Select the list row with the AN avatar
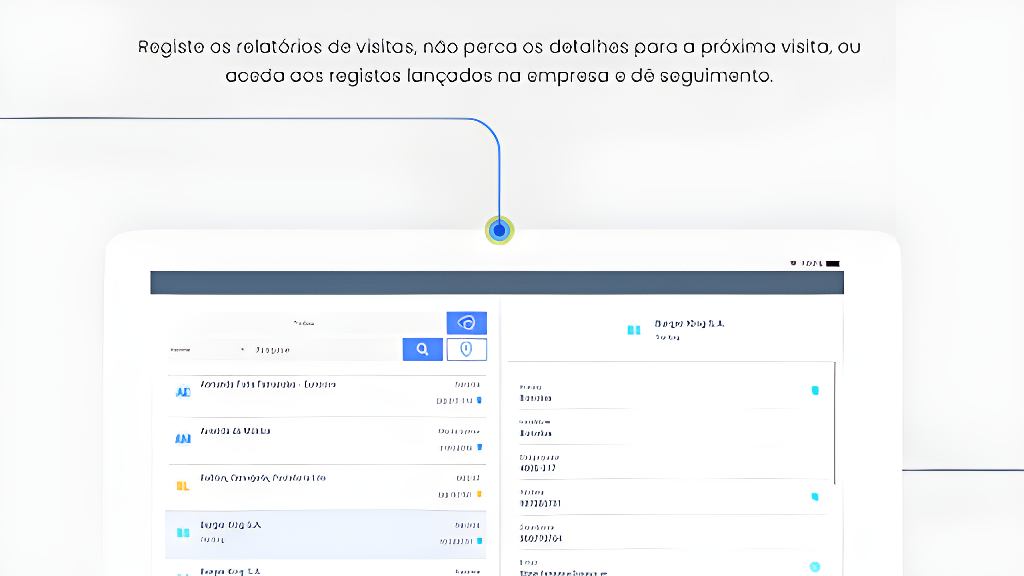The height and width of the screenshot is (576, 1024). pos(326,441)
